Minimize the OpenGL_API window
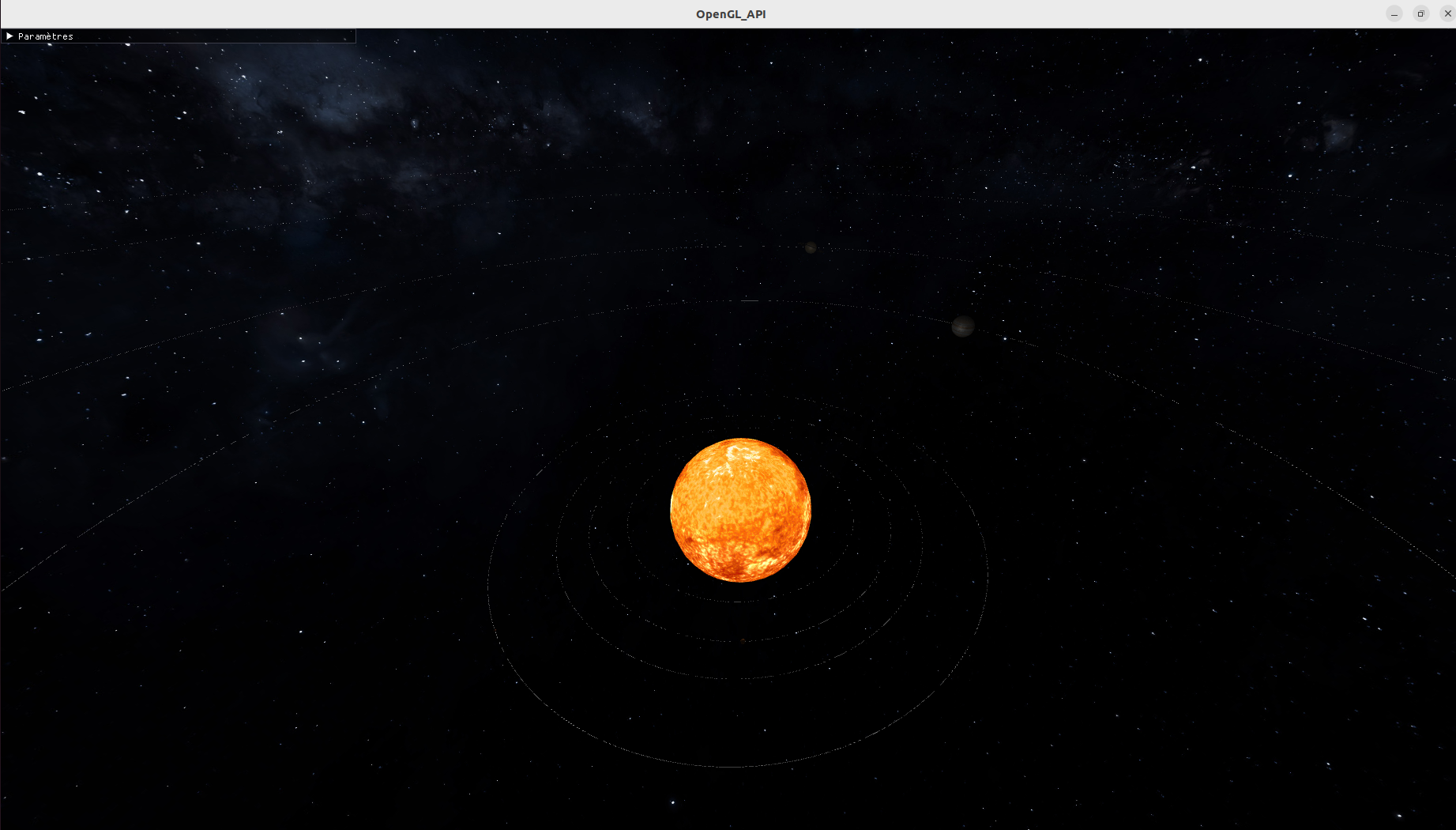This screenshot has height=830, width=1456. click(1394, 14)
